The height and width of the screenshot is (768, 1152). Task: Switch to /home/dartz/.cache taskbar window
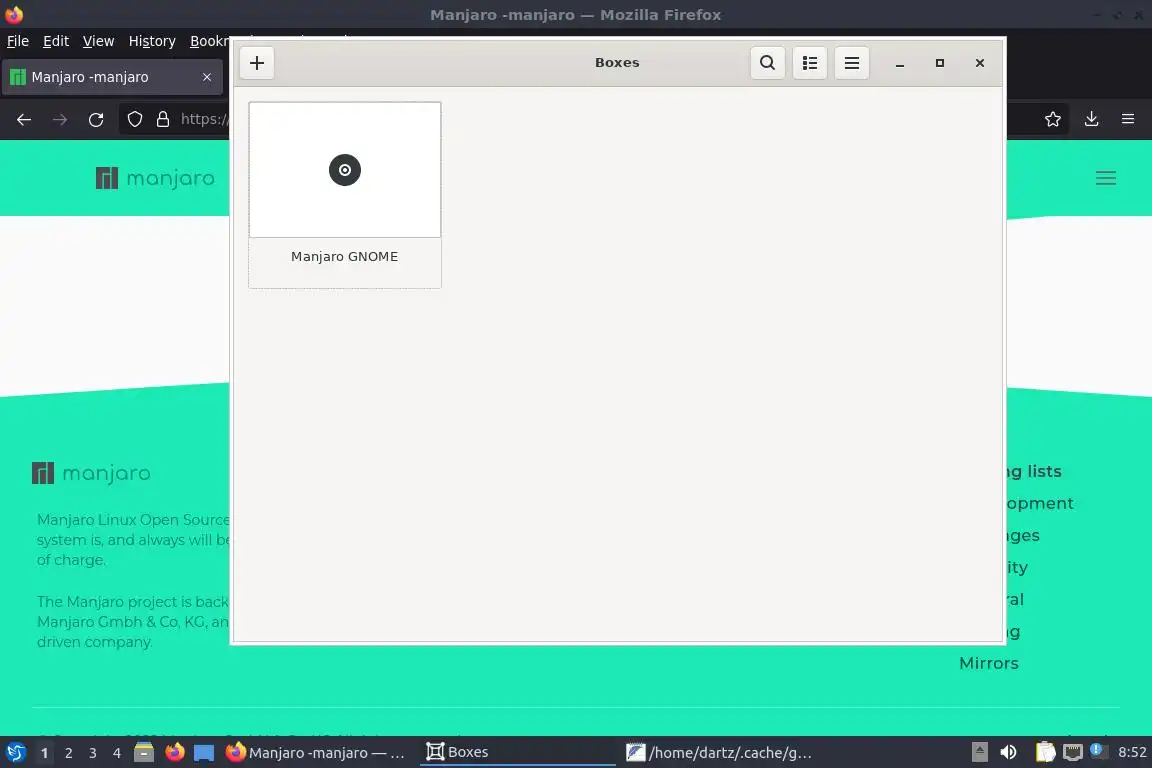[x=719, y=753]
